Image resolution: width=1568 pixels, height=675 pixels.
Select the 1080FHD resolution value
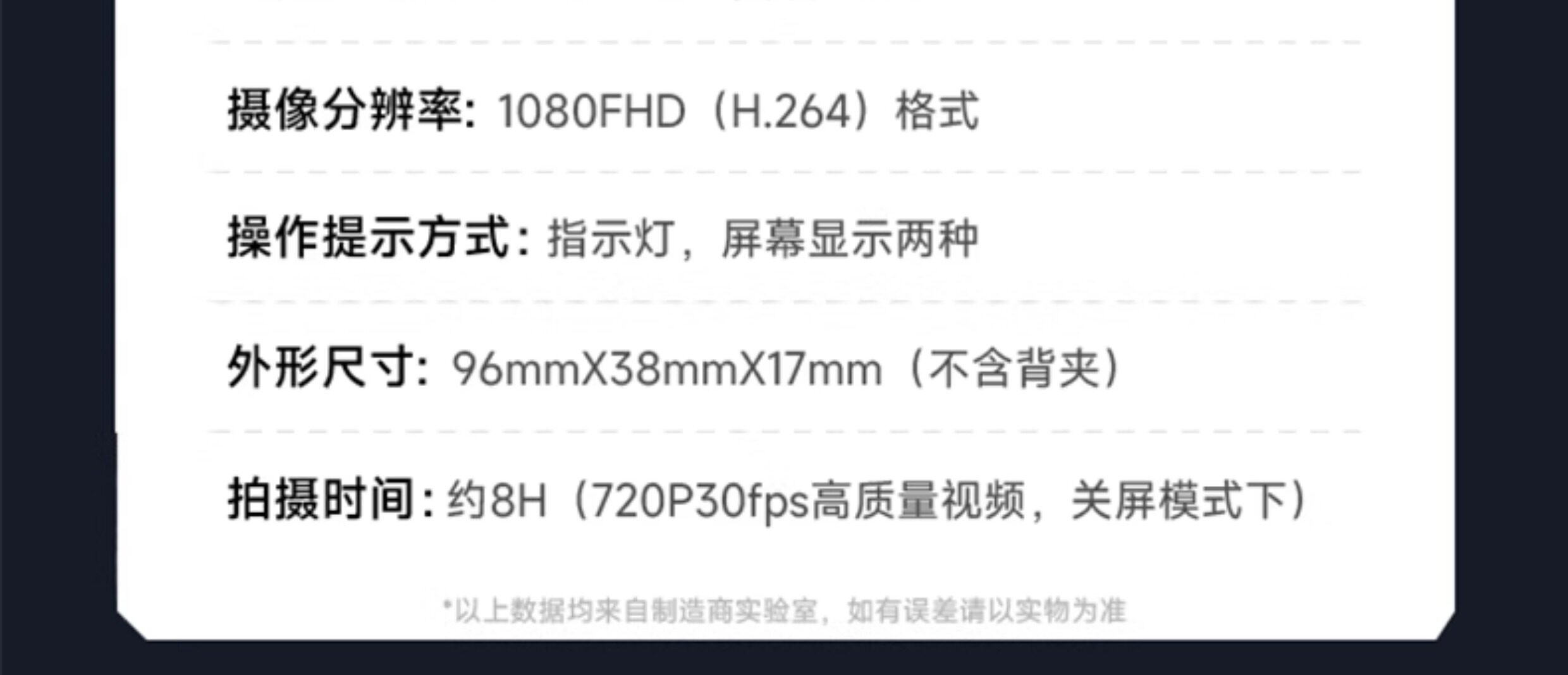592,112
